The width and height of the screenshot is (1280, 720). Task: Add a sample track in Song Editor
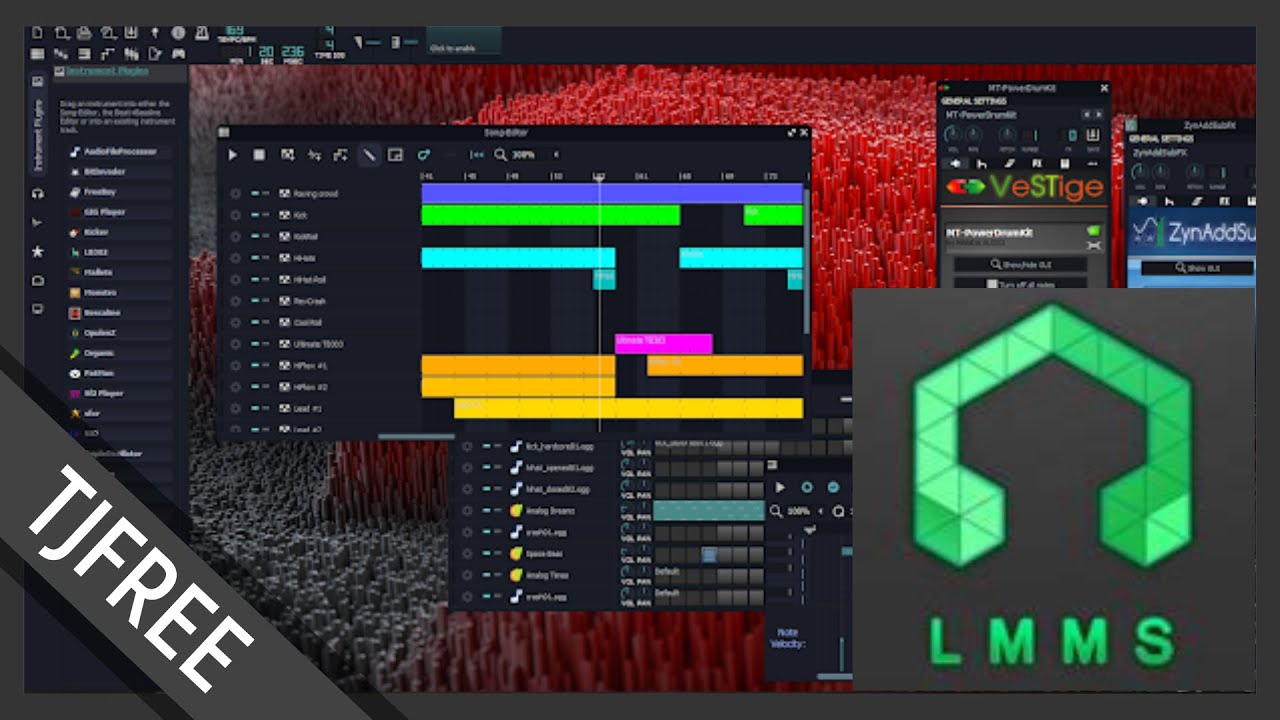coord(314,155)
